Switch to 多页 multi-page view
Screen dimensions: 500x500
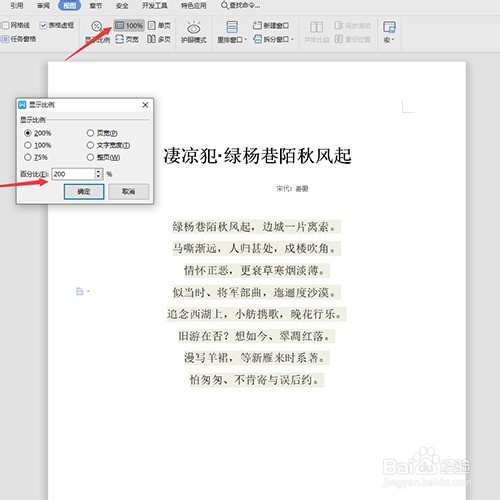(x=159, y=39)
